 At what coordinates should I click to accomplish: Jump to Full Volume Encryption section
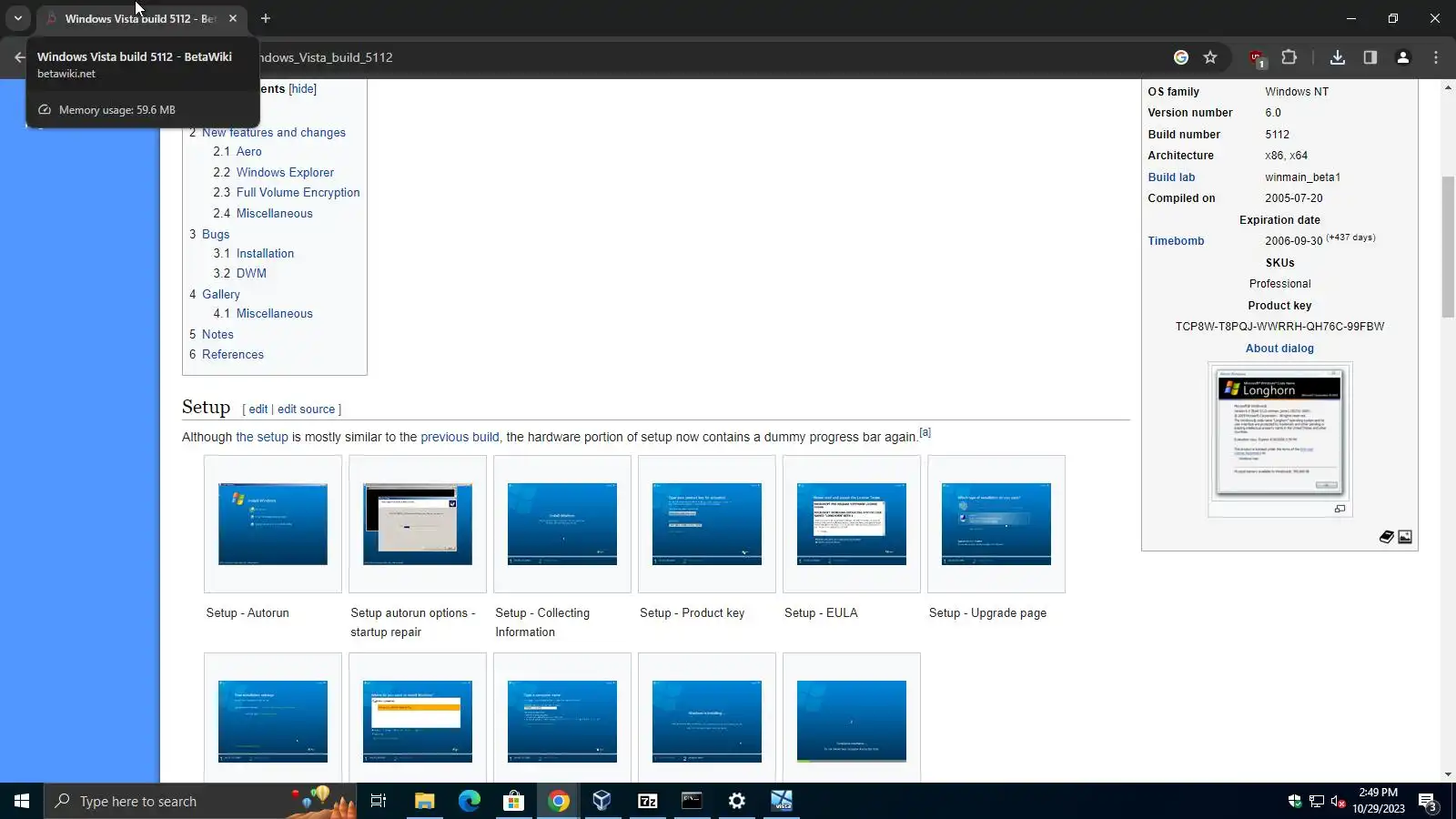tap(298, 192)
